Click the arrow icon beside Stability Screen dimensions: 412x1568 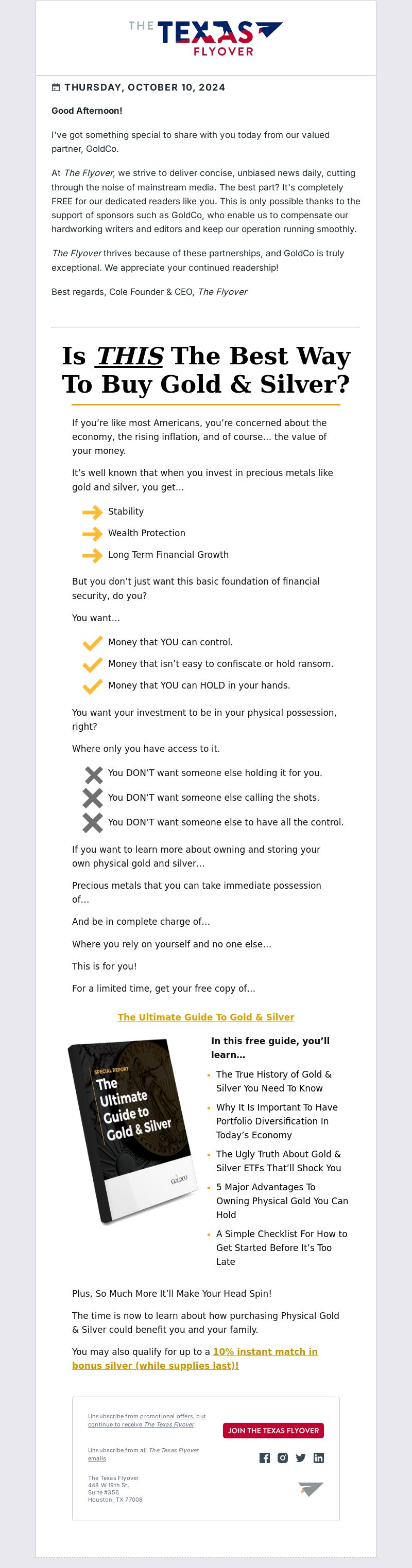92,512
